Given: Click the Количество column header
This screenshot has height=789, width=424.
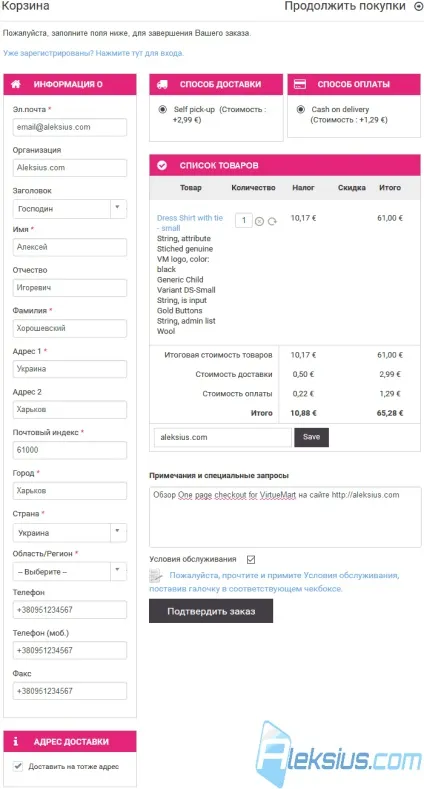Looking at the screenshot, I should pos(253,188).
